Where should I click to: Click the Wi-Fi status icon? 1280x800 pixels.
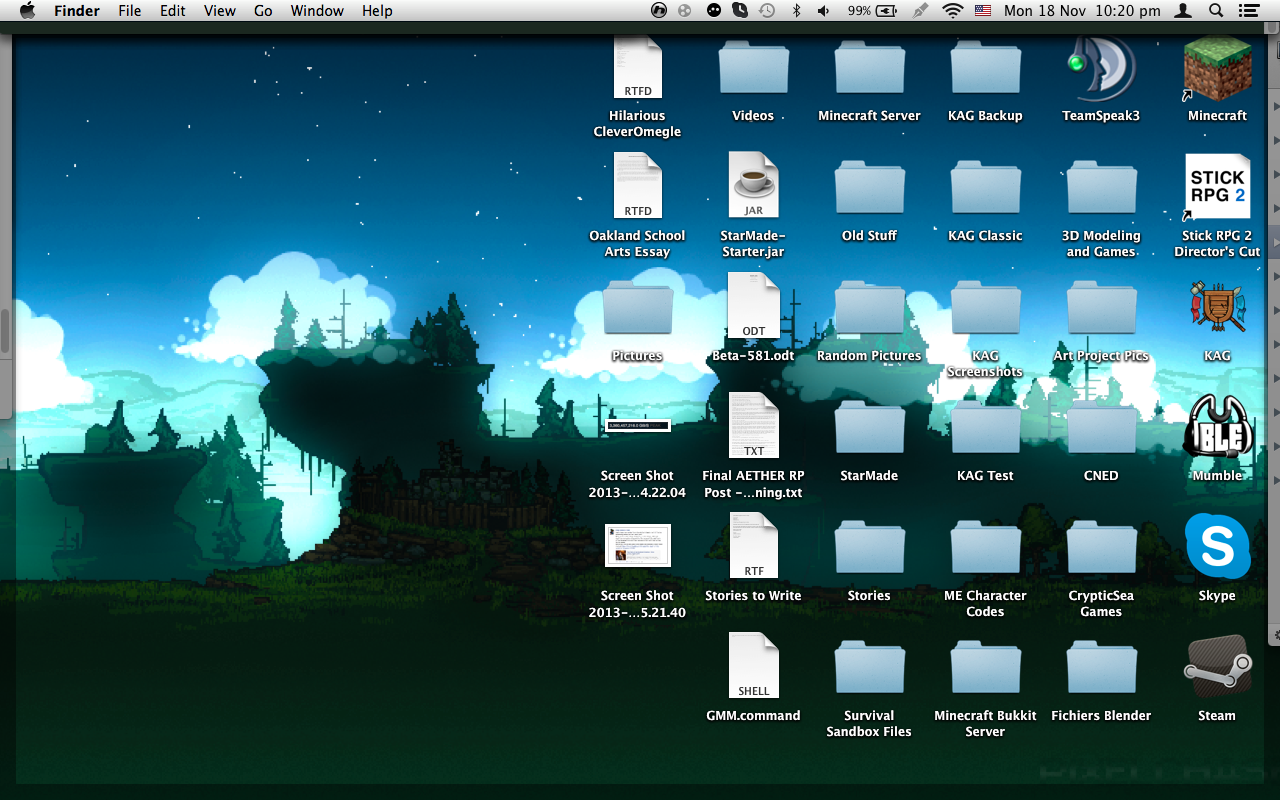tap(953, 11)
